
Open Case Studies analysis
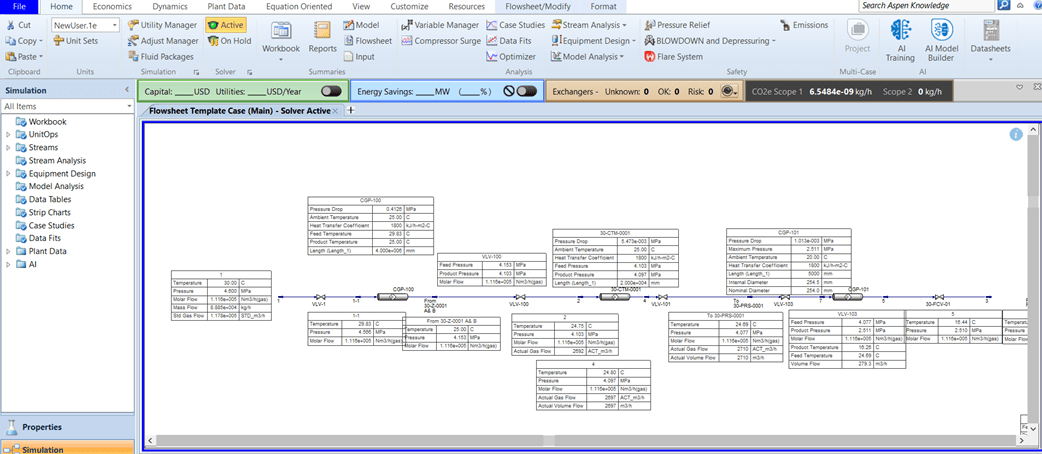[x=516, y=25]
